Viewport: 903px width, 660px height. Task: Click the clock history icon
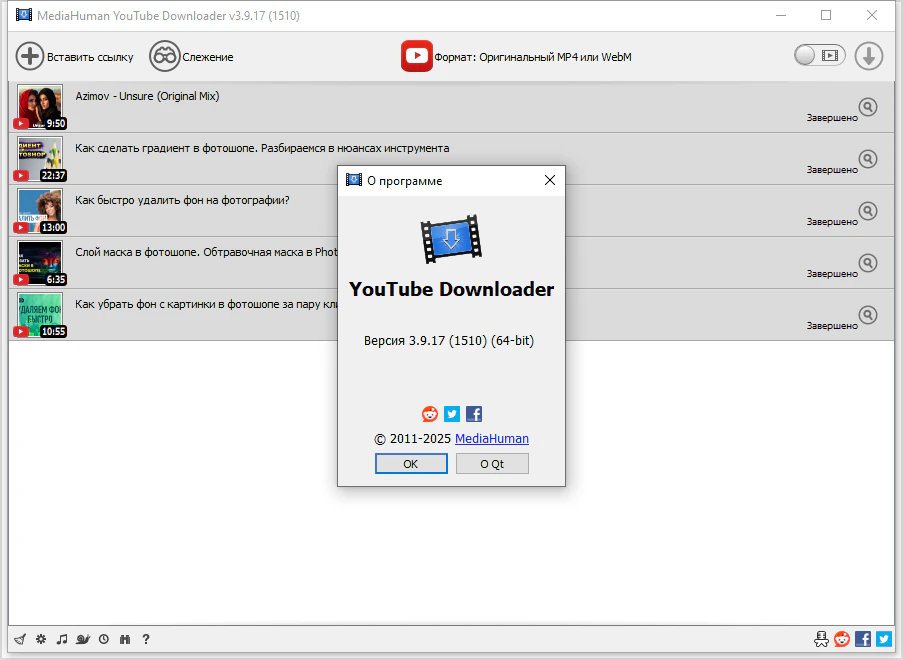[104, 639]
